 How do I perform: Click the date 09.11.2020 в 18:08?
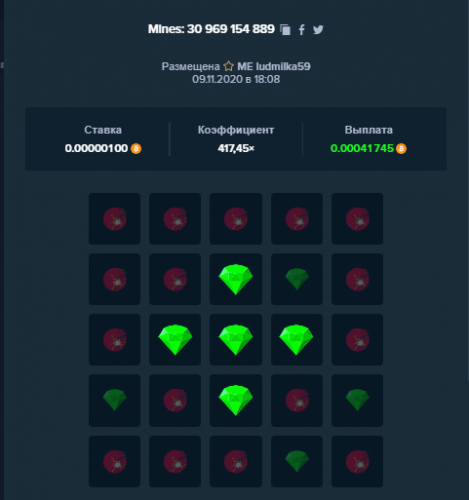click(236, 79)
